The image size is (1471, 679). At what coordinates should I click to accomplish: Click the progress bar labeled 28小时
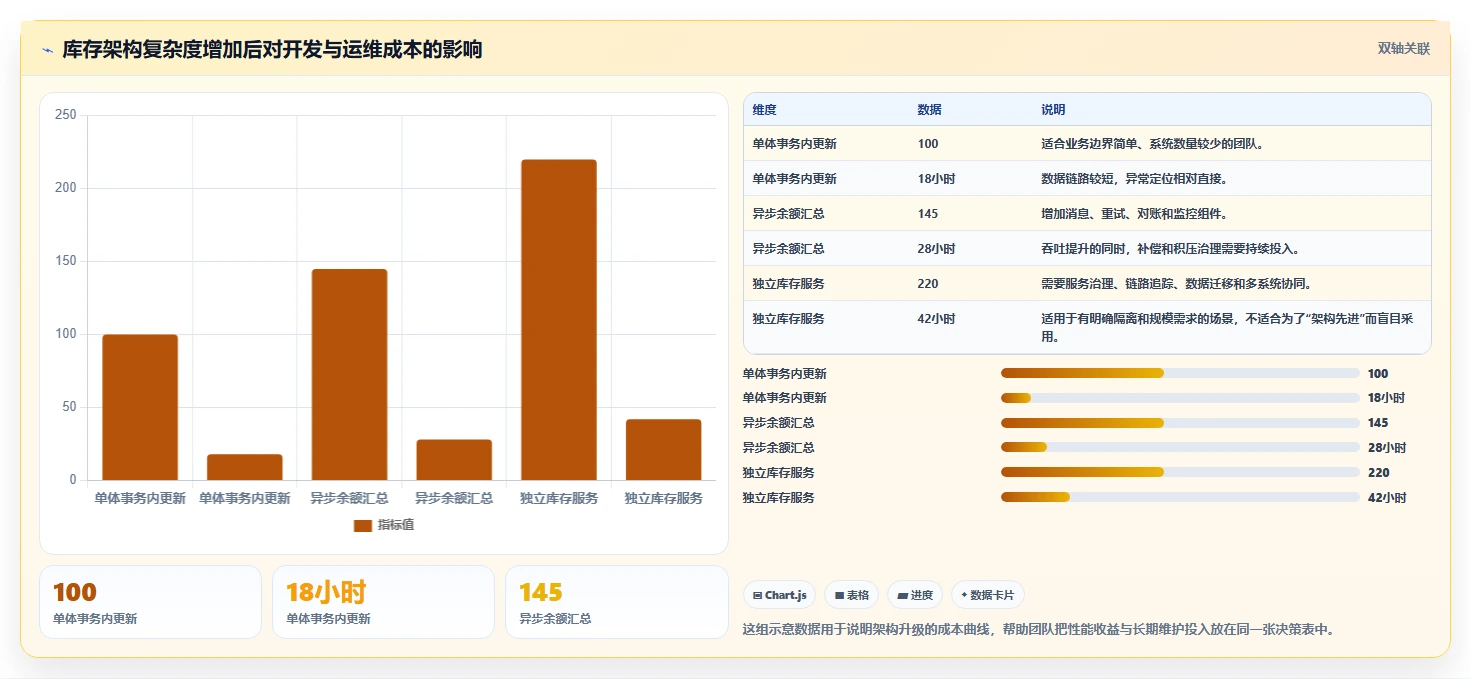pyautogui.click(x=1180, y=448)
